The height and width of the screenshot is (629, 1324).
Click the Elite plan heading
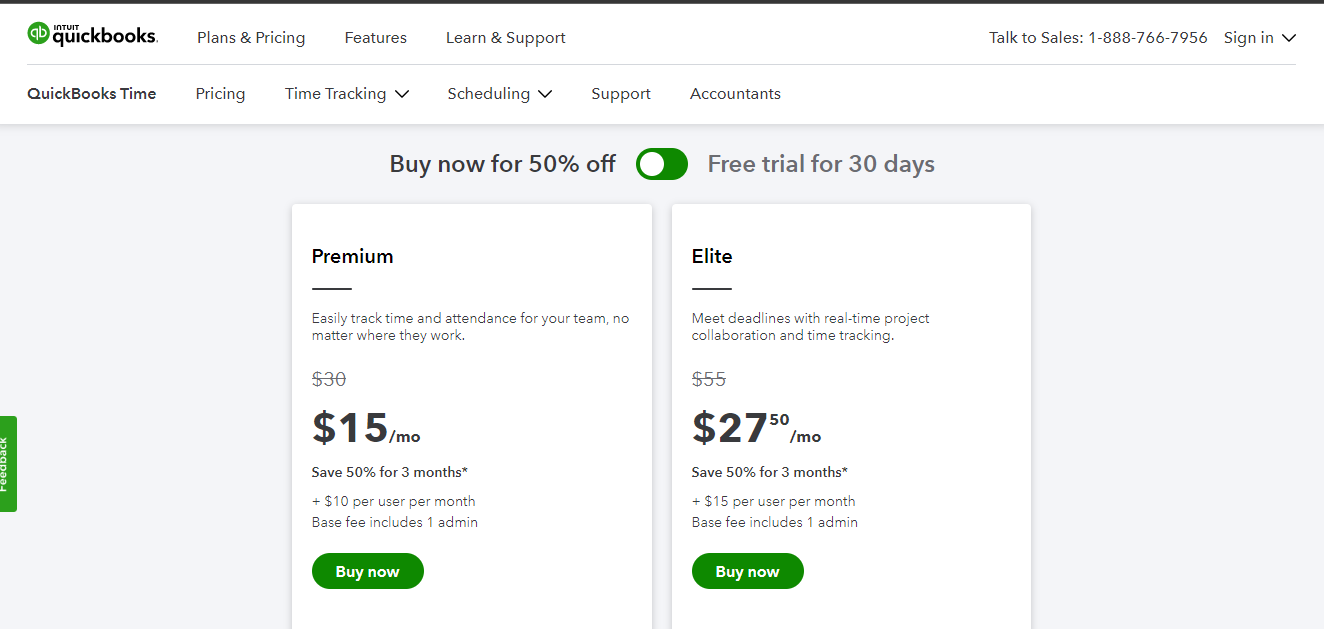[712, 256]
